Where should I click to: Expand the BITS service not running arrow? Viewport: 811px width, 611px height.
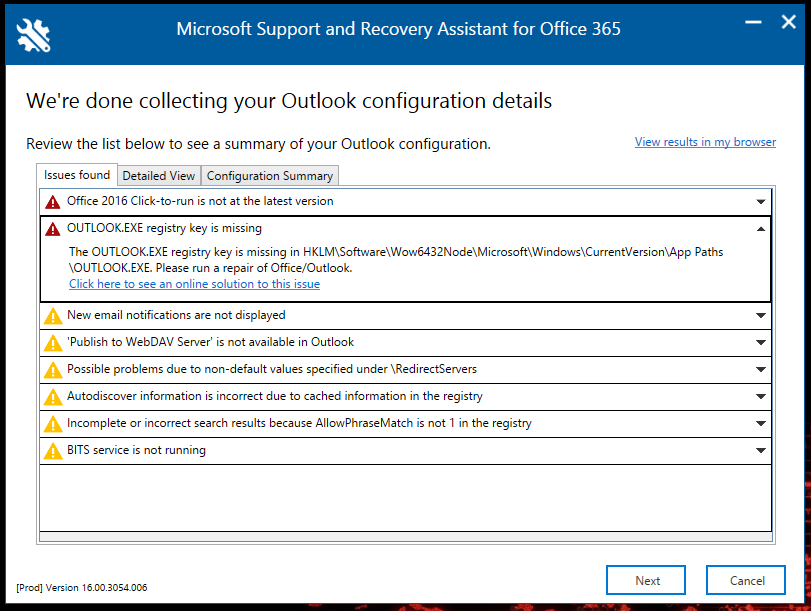point(762,451)
